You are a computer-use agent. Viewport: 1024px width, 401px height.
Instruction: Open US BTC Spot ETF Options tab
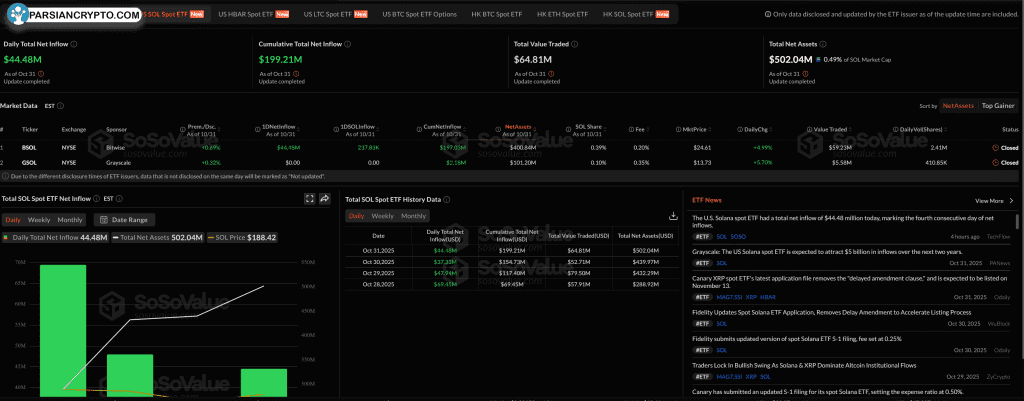point(420,14)
